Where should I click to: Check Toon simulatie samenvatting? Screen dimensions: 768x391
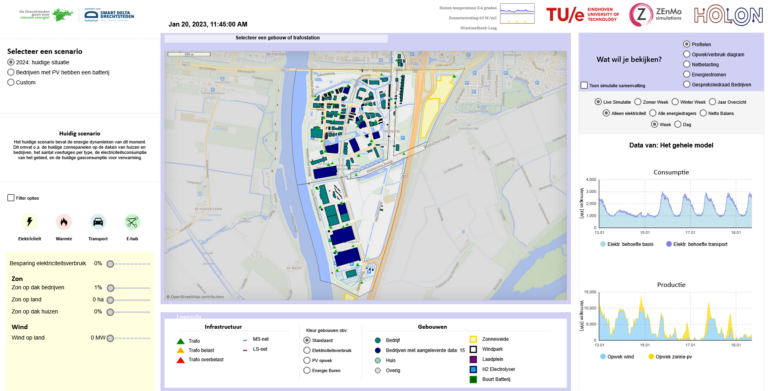tap(584, 85)
